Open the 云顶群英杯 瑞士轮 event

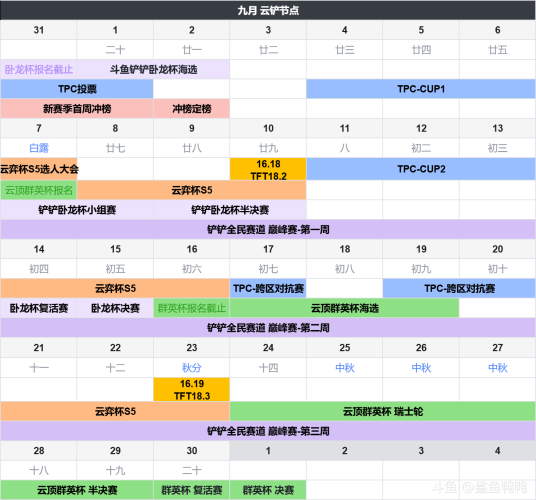pos(383,411)
